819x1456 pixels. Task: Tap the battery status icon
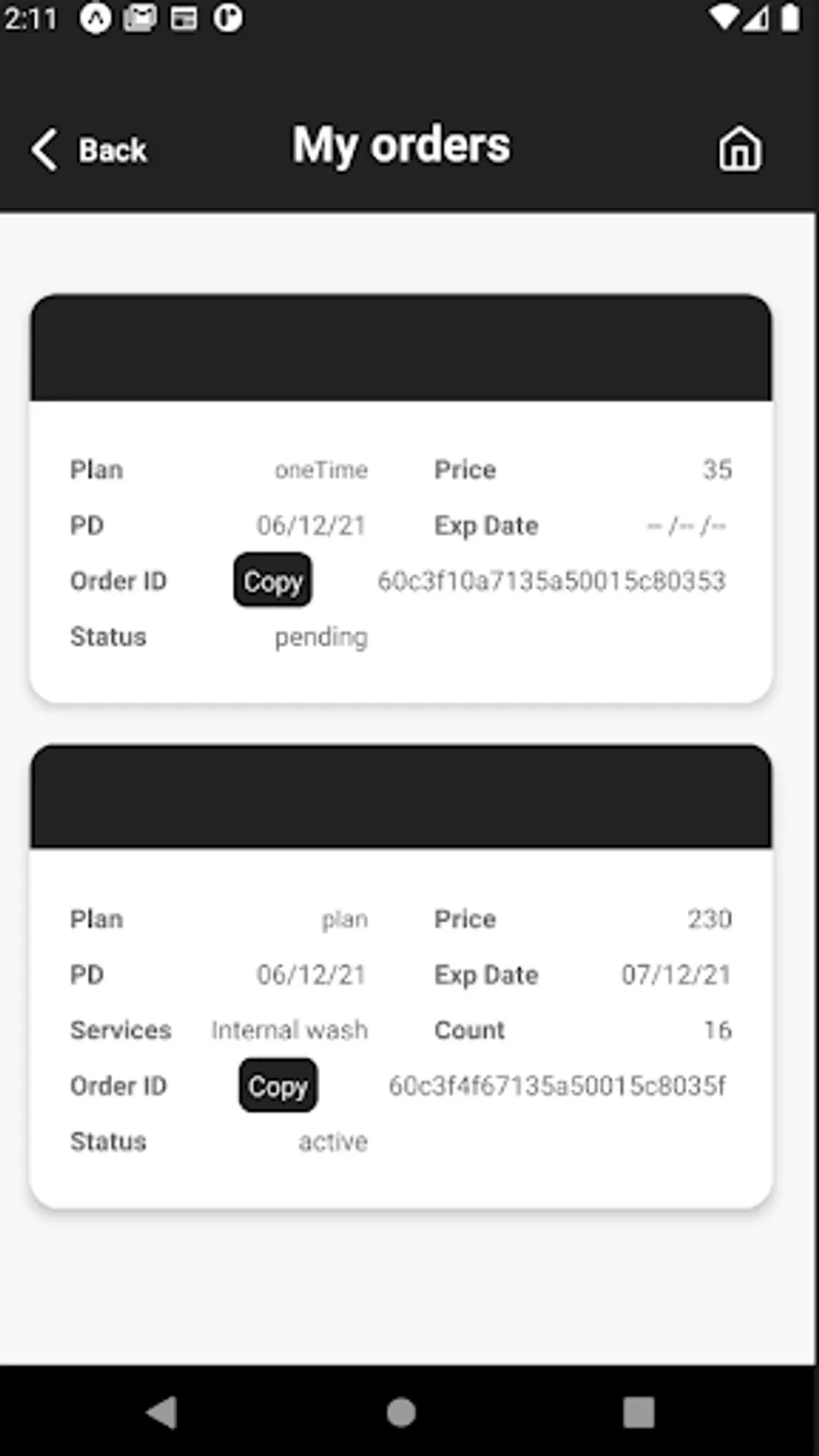click(790, 18)
